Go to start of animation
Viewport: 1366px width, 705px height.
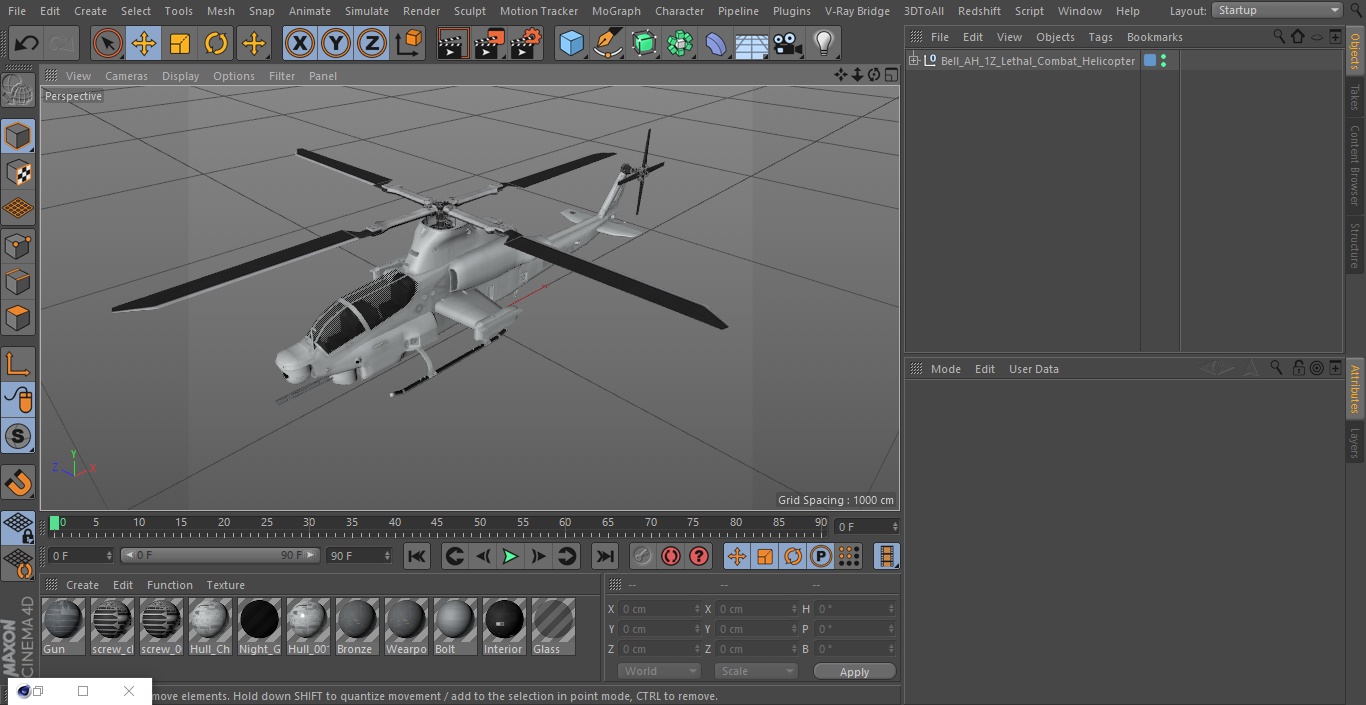pyautogui.click(x=417, y=556)
